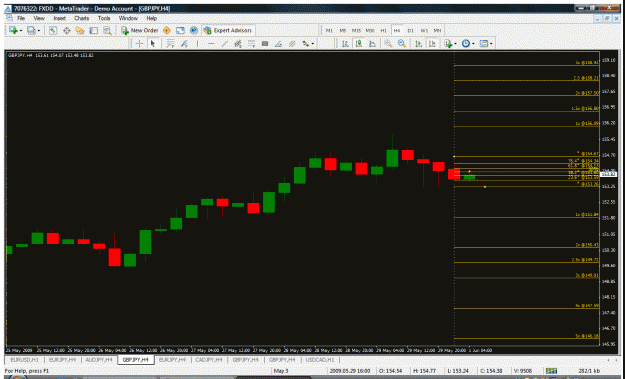This screenshot has width=625, height=379.
Task: Choose the Fibonacci retracement tool
Action: click(252, 44)
